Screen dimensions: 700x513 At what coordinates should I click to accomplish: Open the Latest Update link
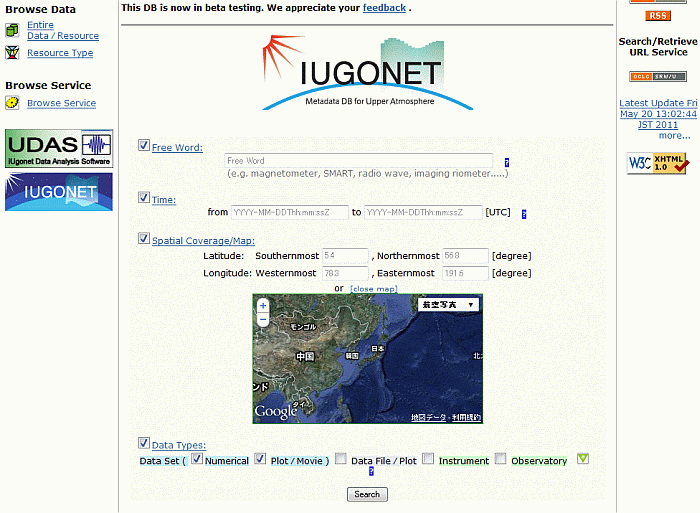658,114
